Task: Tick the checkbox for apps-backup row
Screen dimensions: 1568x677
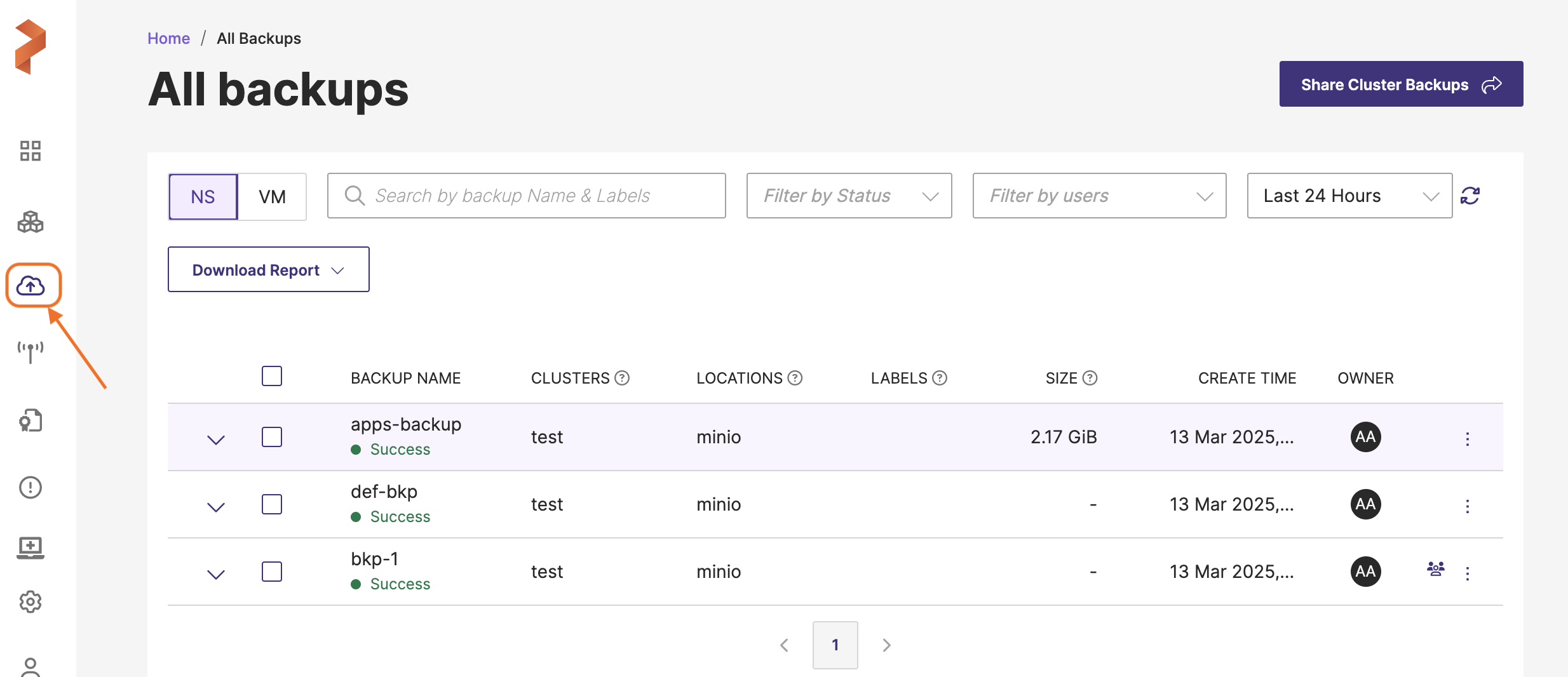Action: coord(272,437)
